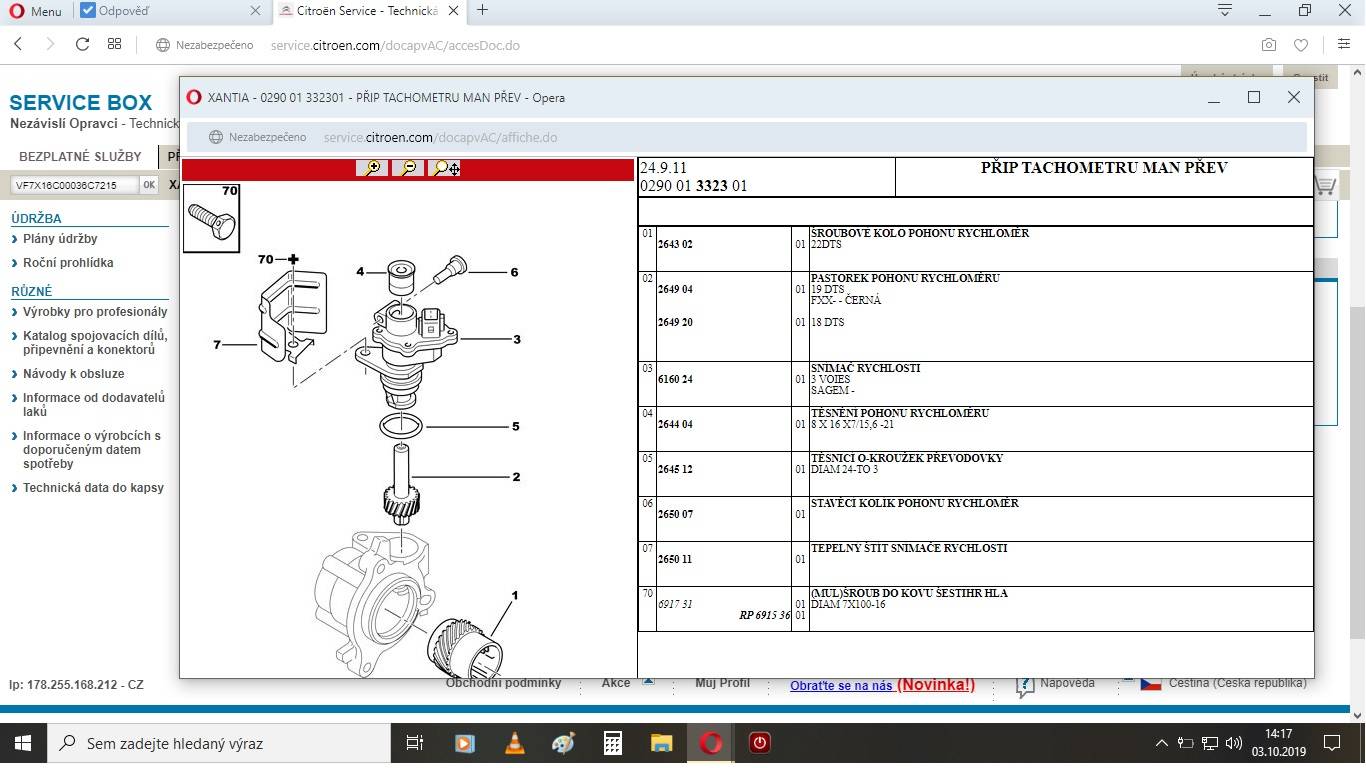Open the Calculator from taskbar
Image resolution: width=1366 pixels, height=768 pixels.
(613, 743)
